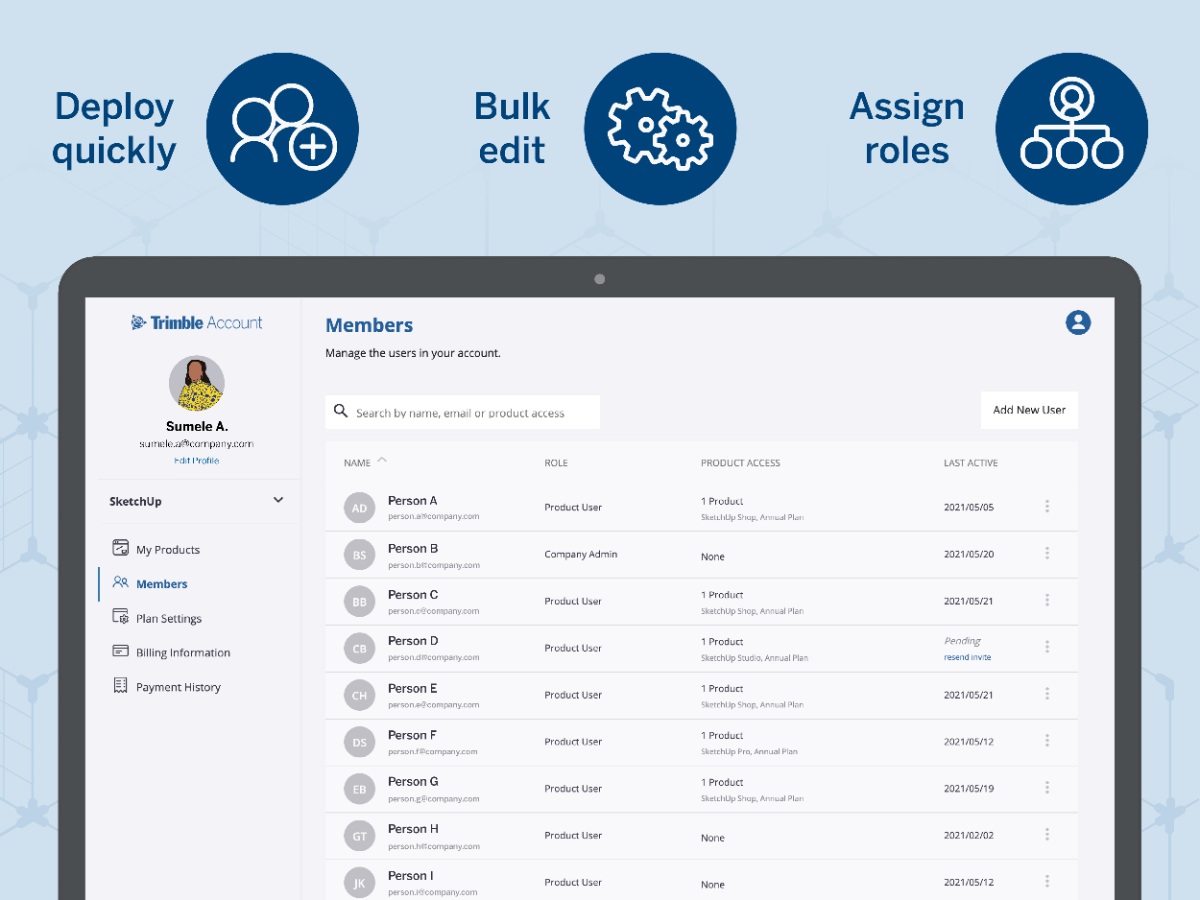Click the PRODUCT ACCESS column header

741,463
